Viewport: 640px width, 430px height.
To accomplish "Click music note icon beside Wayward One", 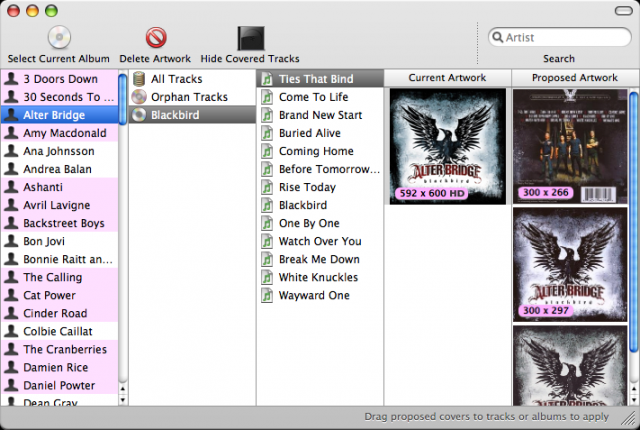I will pyautogui.click(x=267, y=295).
